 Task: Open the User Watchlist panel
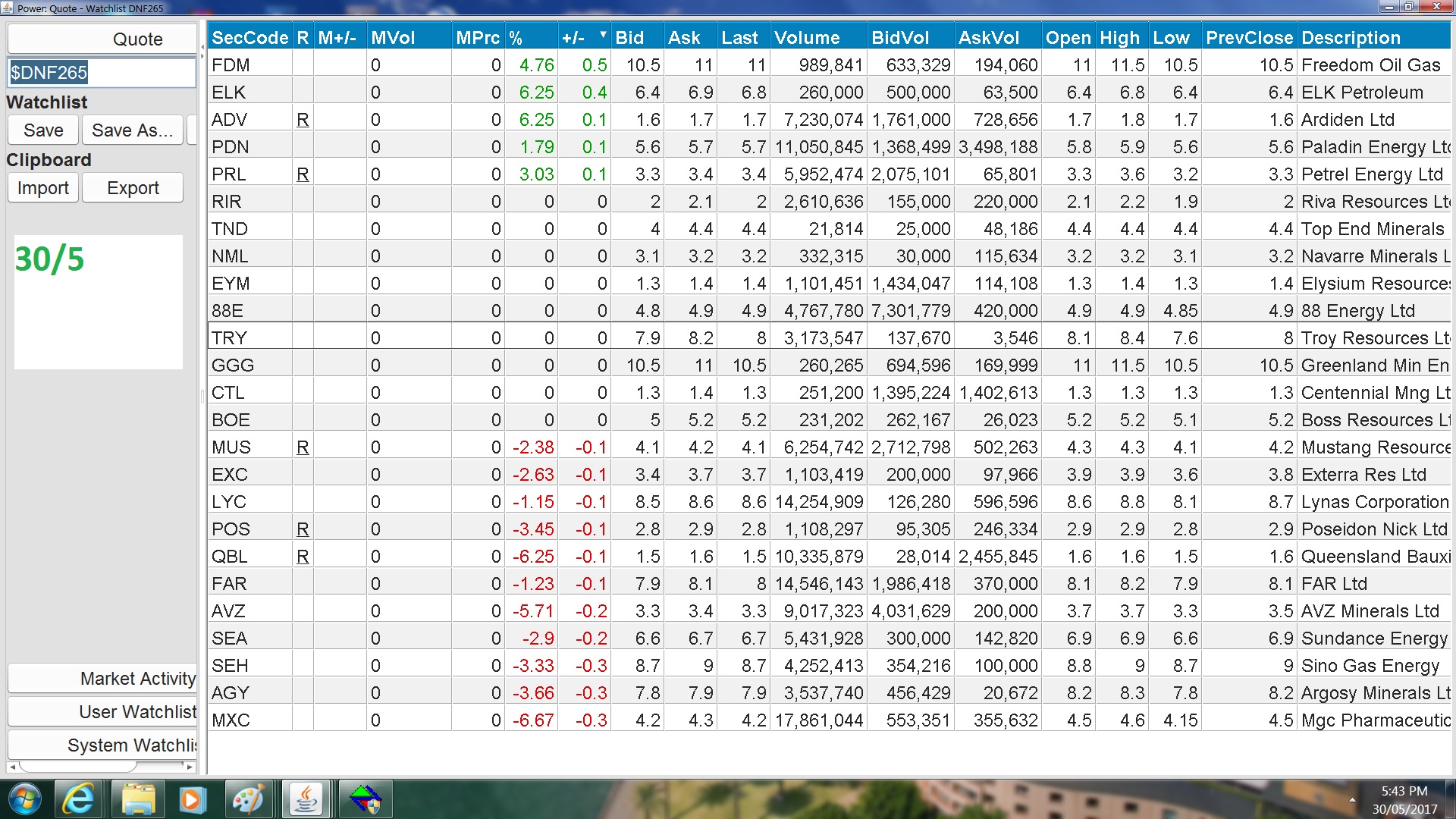[x=102, y=712]
